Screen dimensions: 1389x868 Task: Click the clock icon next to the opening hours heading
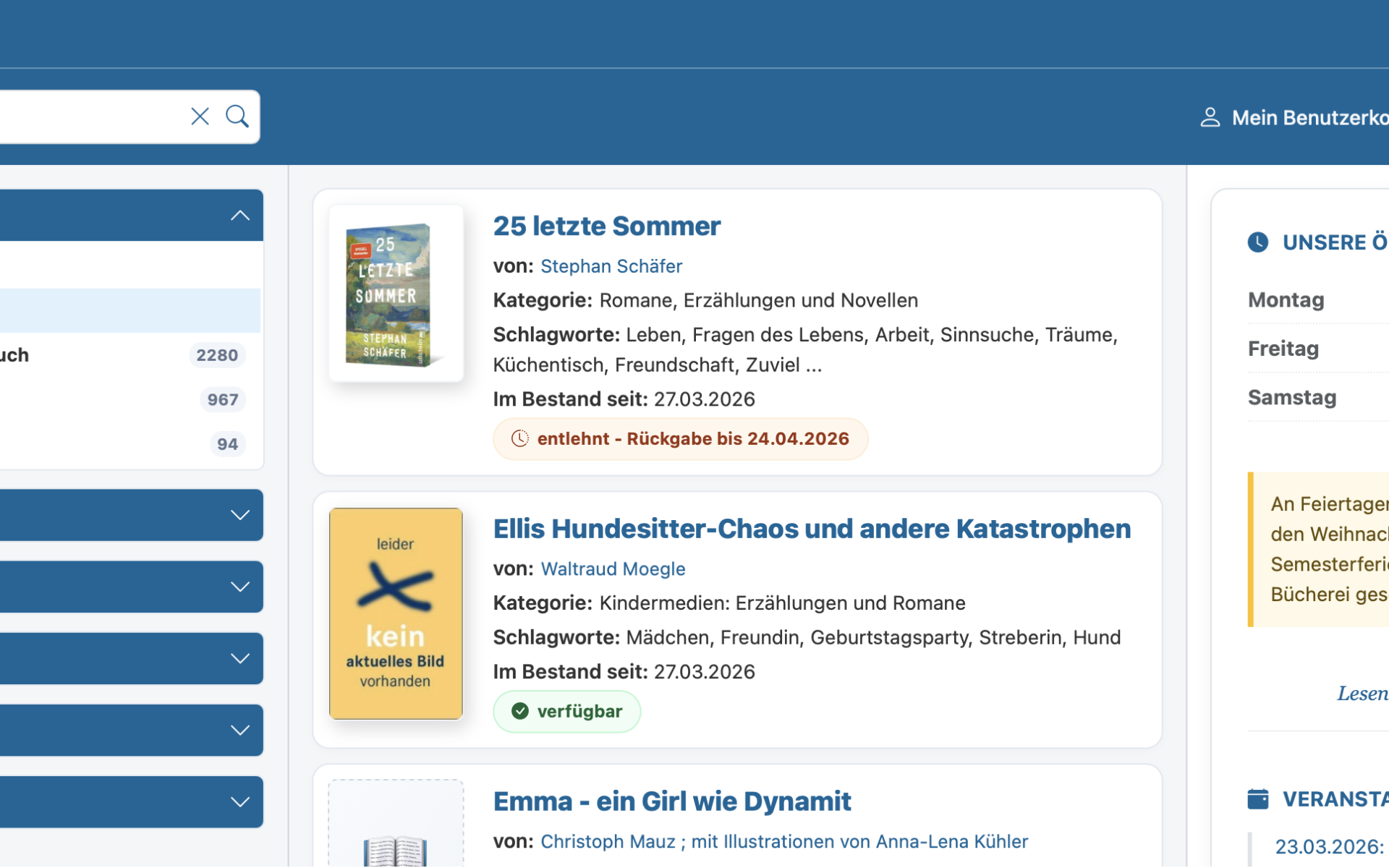(x=1259, y=242)
